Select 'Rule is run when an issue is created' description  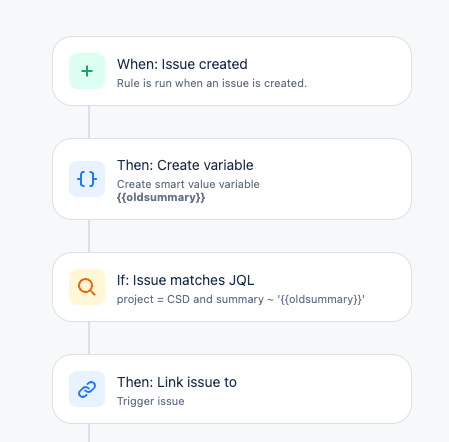coord(212,83)
